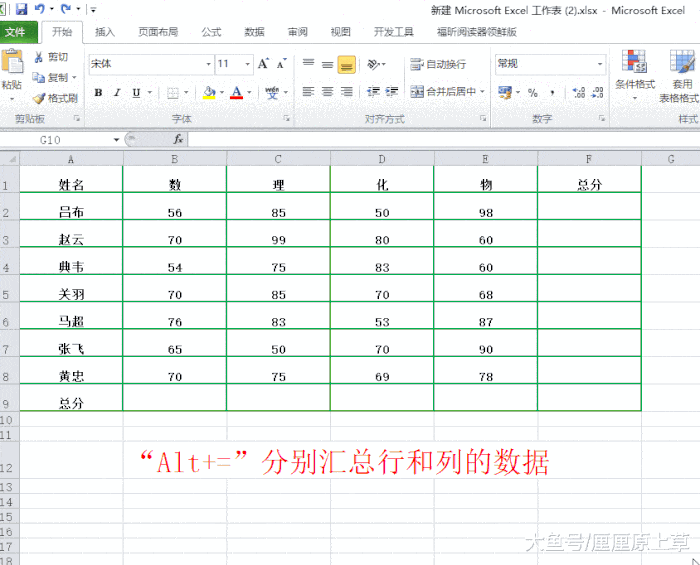Click the percent style icon
Viewport: 700px width, 565px height.
(533, 92)
